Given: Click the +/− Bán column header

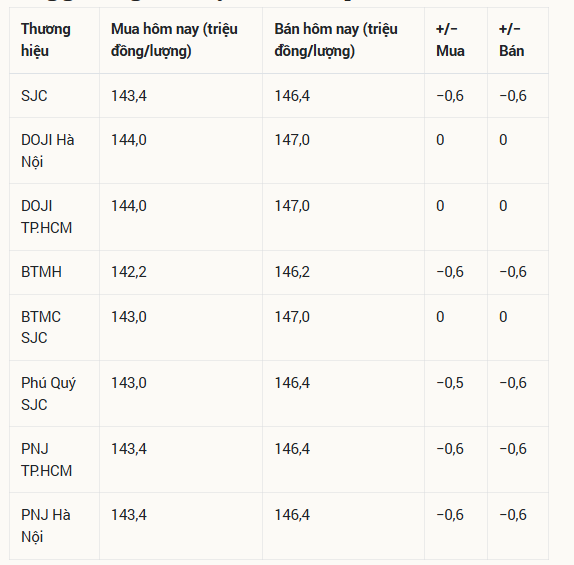Looking at the screenshot, I should pyautogui.click(x=511, y=40).
